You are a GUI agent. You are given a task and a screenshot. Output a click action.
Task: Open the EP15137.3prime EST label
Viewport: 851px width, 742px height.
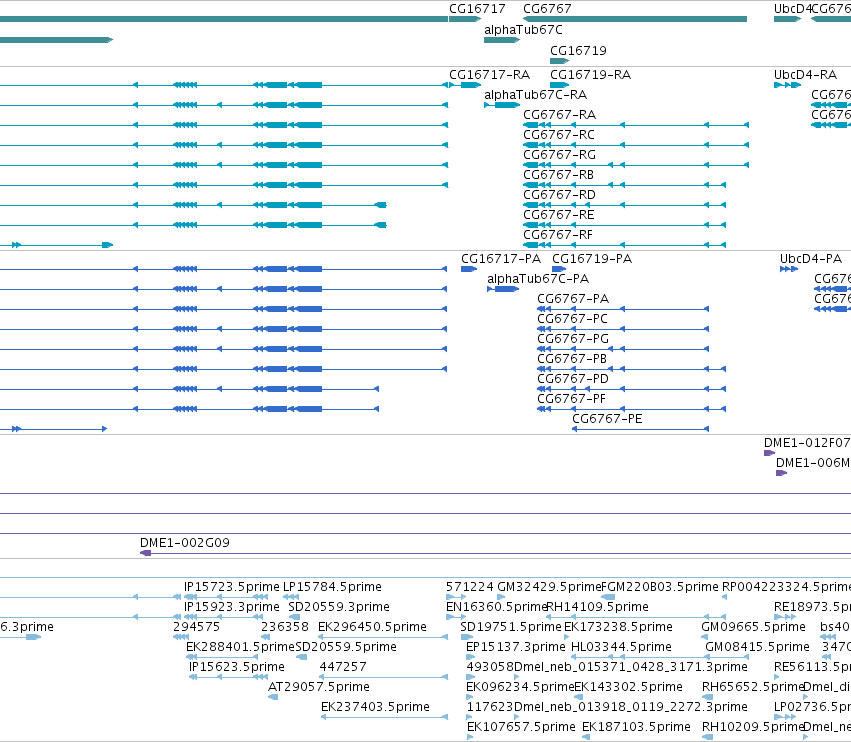tap(516, 646)
